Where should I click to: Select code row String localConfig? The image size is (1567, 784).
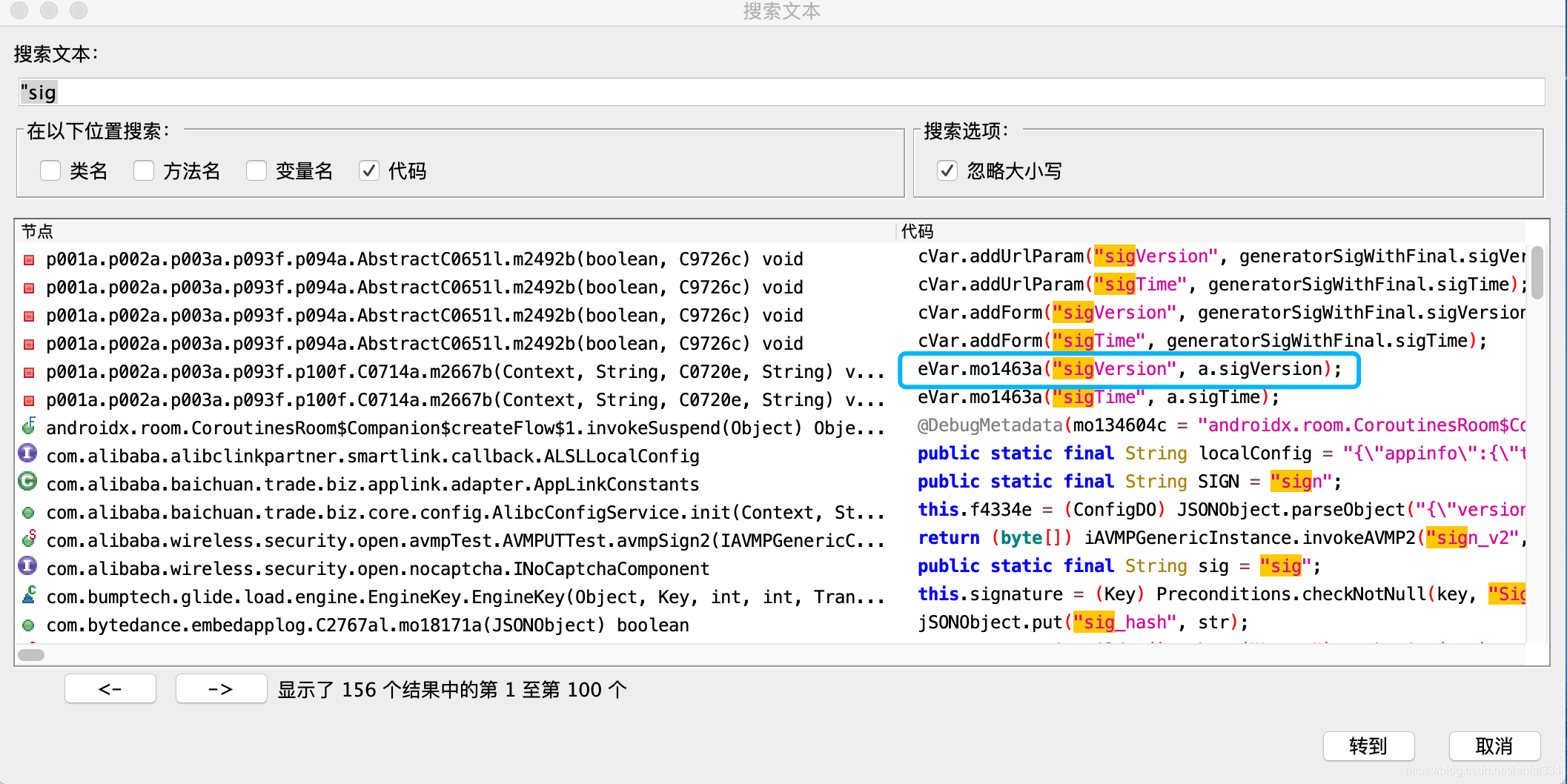pyautogui.click(x=1221, y=454)
